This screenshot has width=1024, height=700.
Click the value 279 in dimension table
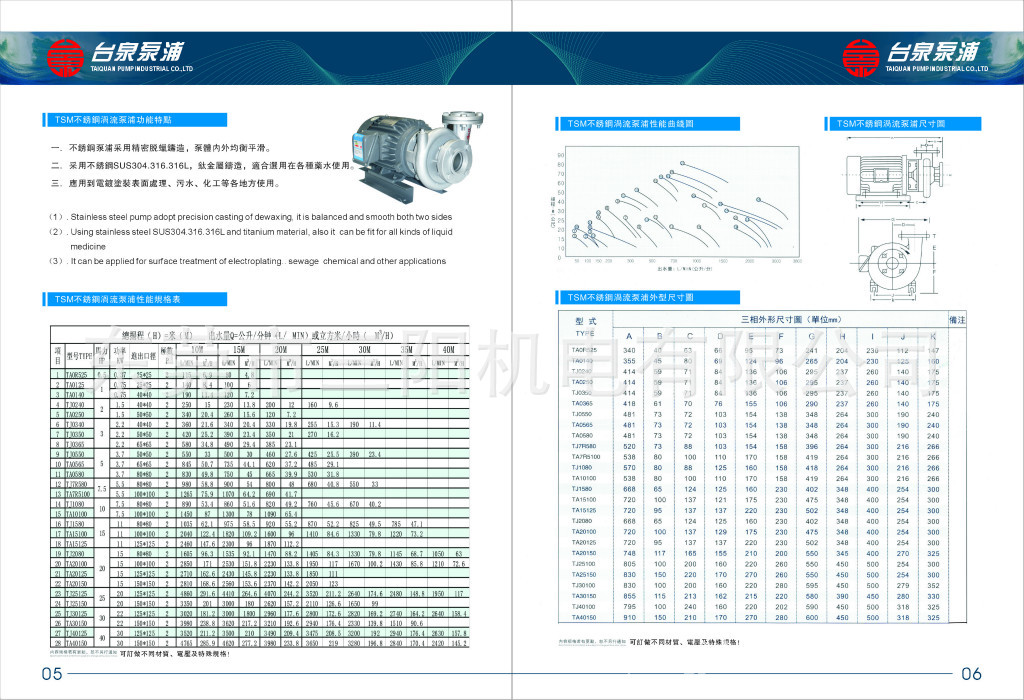pyautogui.click(x=903, y=585)
